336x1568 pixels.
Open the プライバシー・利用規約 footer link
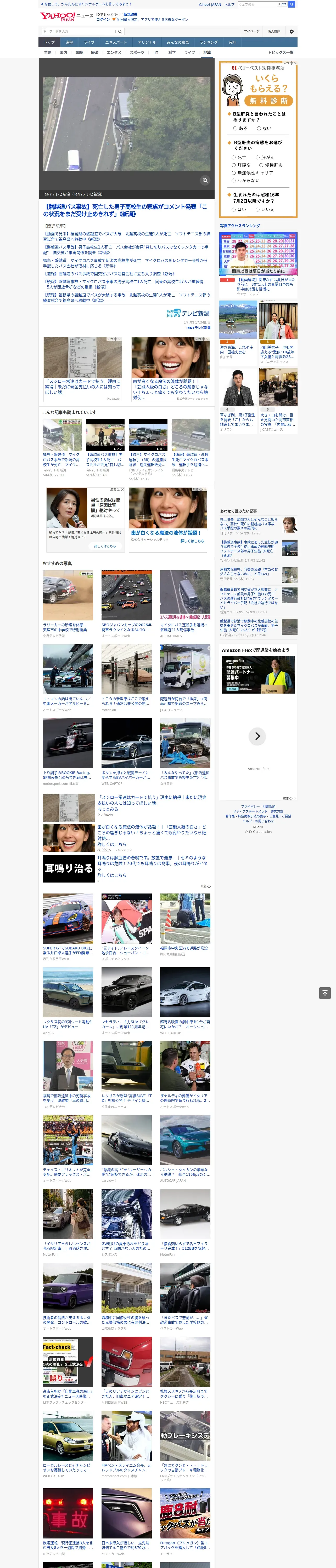tap(258, 806)
